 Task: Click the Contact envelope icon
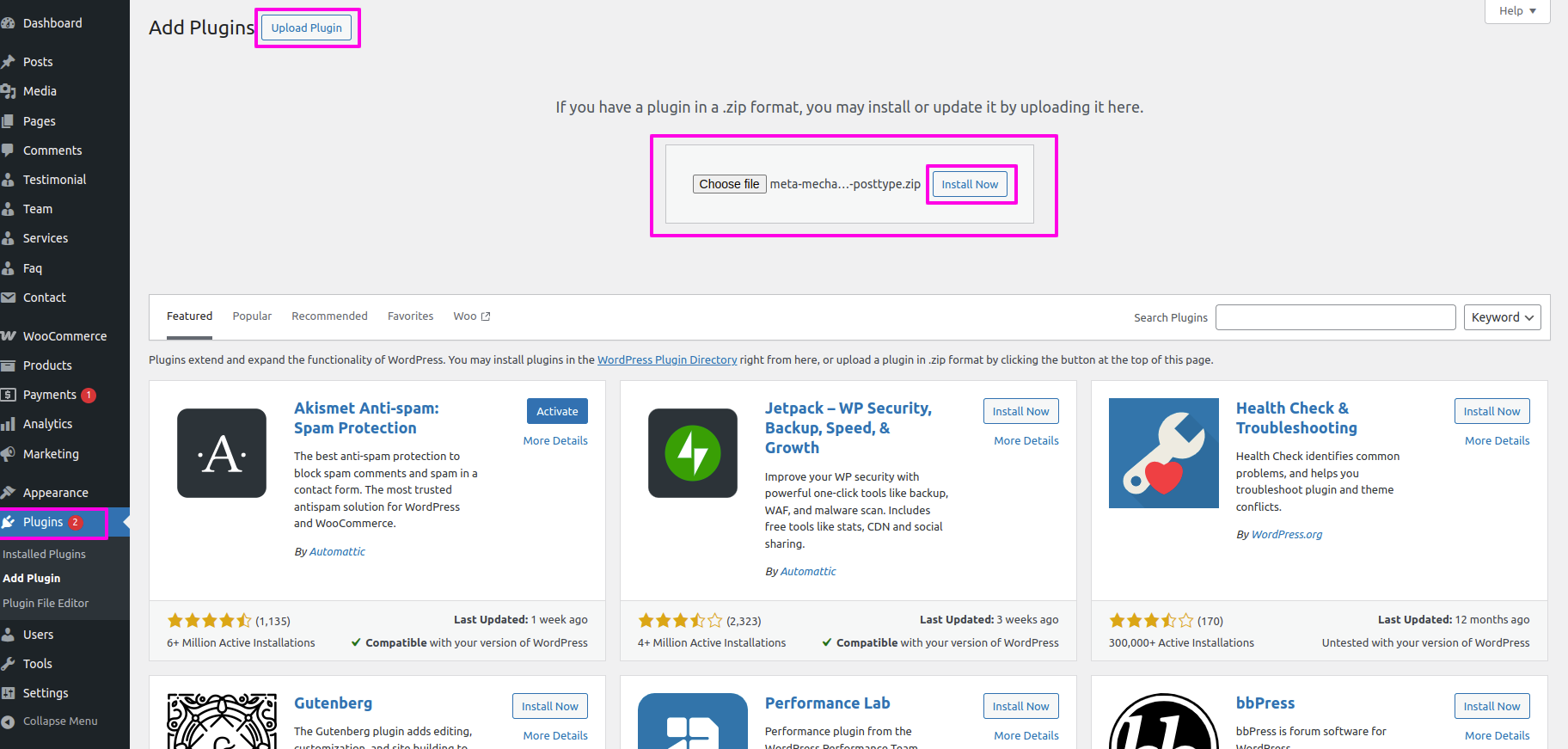pos(8,298)
